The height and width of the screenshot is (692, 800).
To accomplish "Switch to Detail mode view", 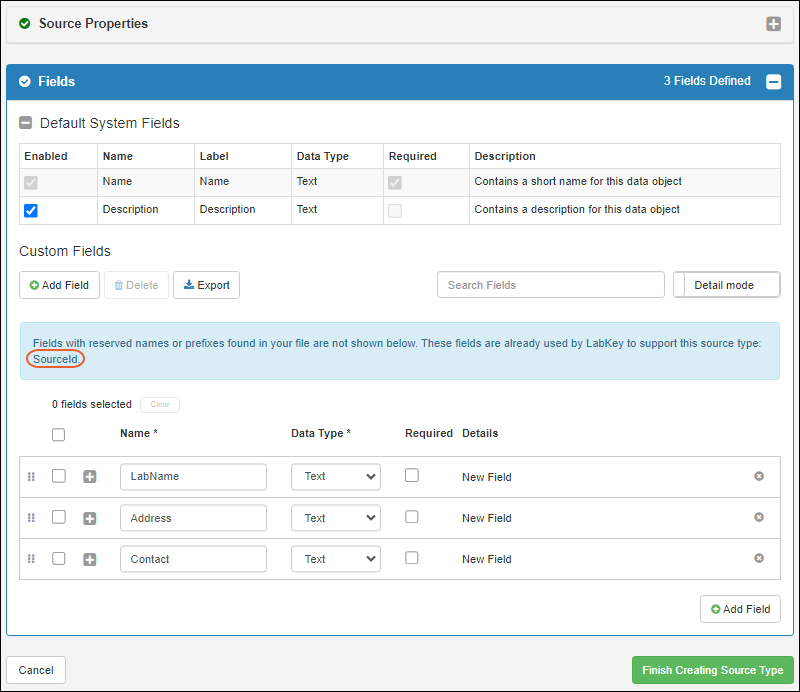I will coord(726,285).
